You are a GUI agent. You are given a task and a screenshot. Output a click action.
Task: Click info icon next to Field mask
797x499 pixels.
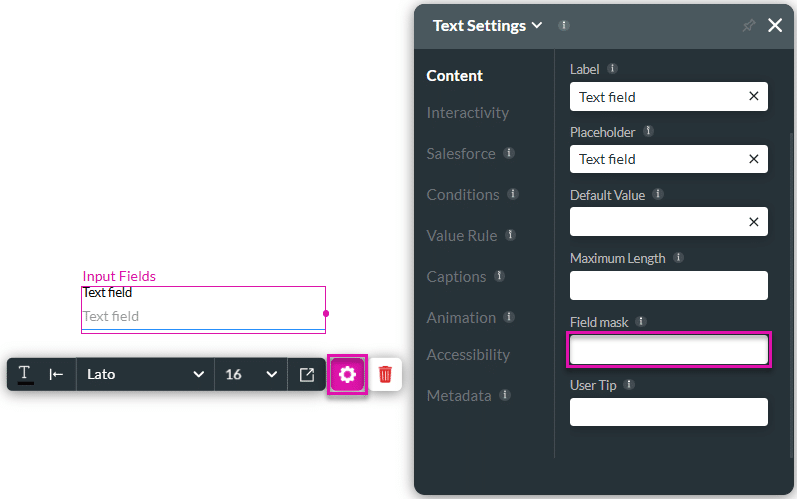(x=641, y=322)
